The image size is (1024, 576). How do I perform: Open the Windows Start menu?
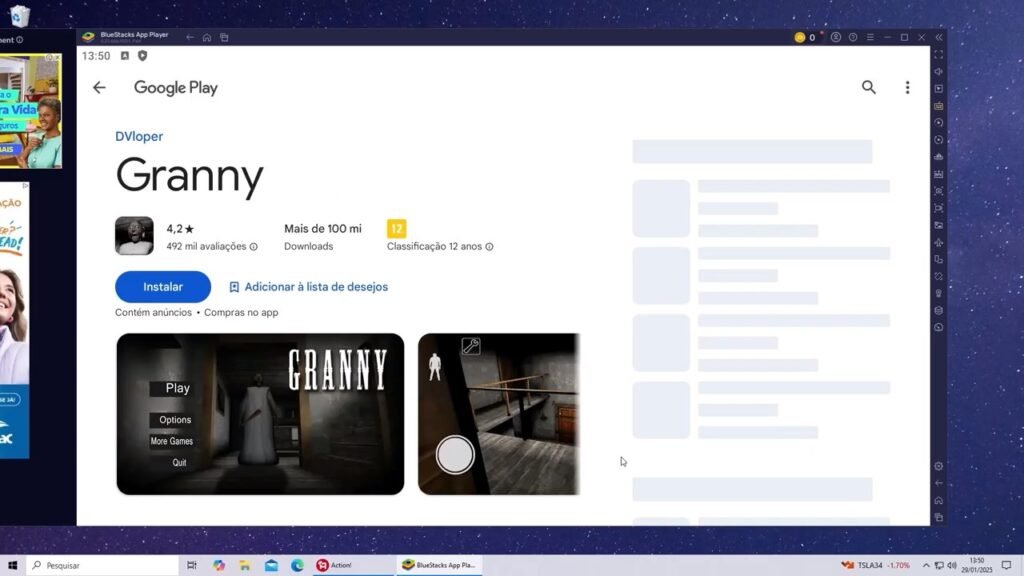click(x=12, y=565)
